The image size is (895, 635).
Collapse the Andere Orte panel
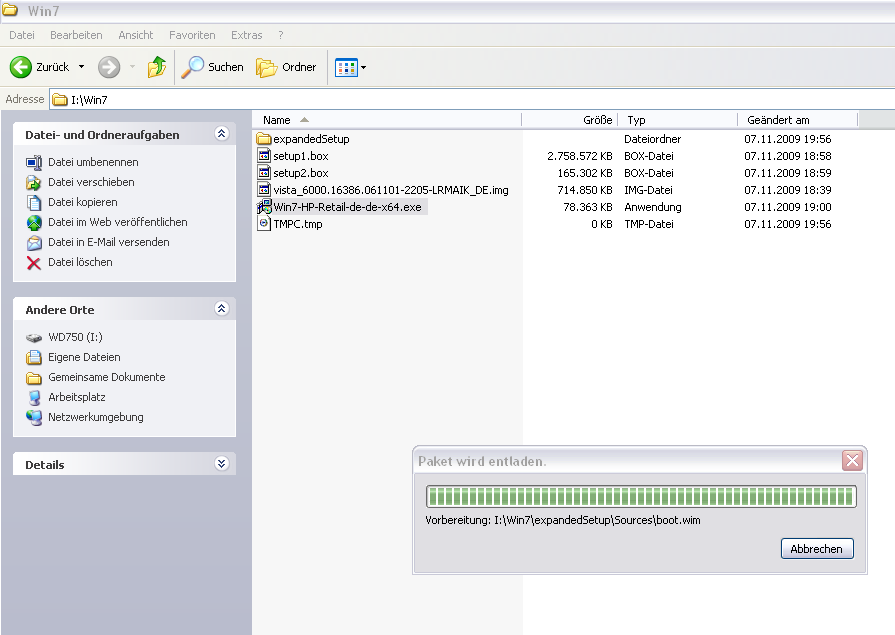coord(221,309)
